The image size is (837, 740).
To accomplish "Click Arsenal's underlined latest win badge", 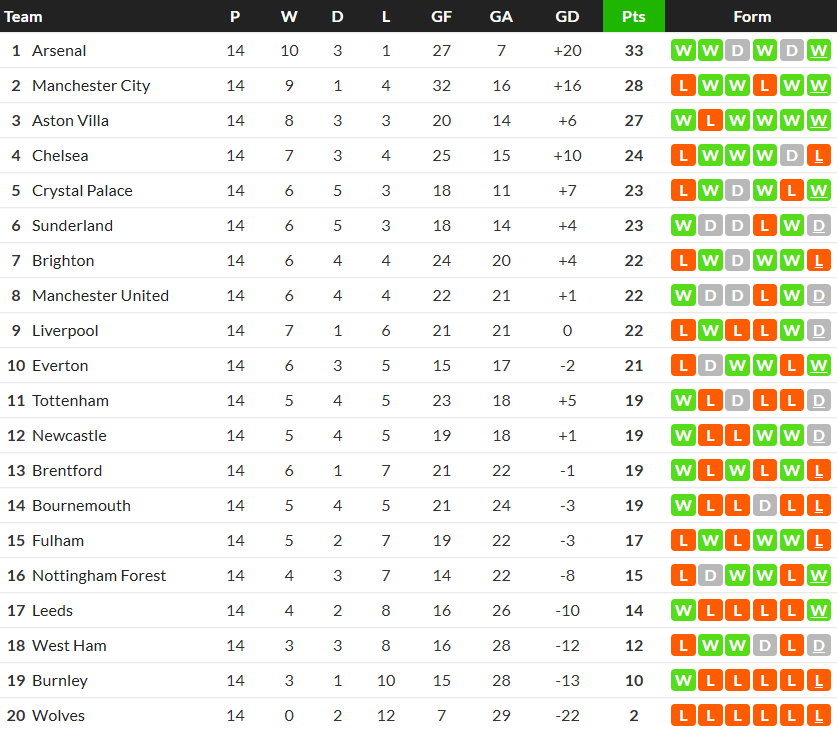I will click(819, 51).
